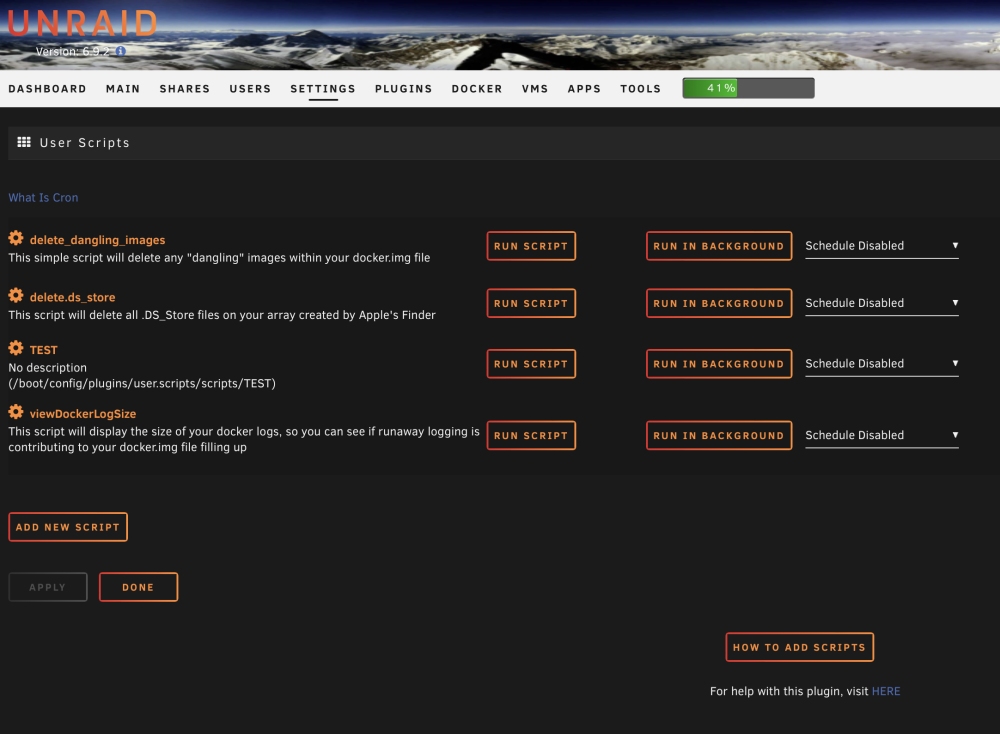The image size is (1000, 734).
Task: Click the docker logs size description text
Action: pyautogui.click(x=244, y=439)
